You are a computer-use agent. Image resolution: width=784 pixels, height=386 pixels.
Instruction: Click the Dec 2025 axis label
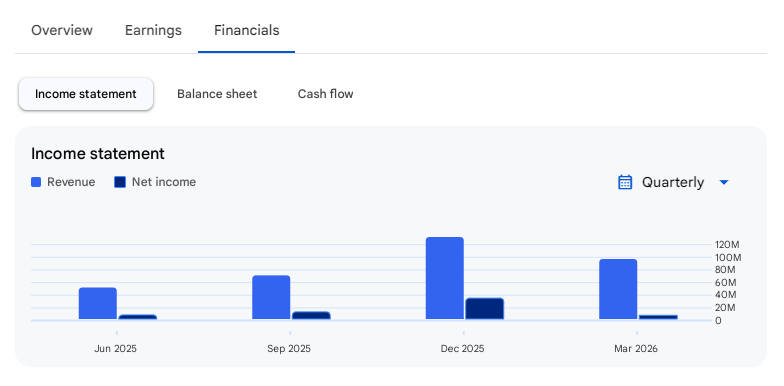coord(462,348)
